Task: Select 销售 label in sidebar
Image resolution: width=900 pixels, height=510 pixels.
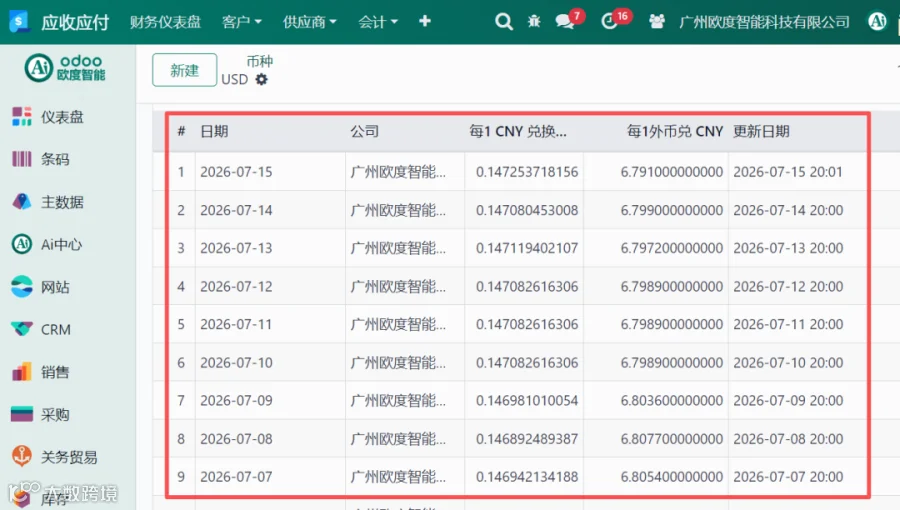Action: [x=55, y=372]
